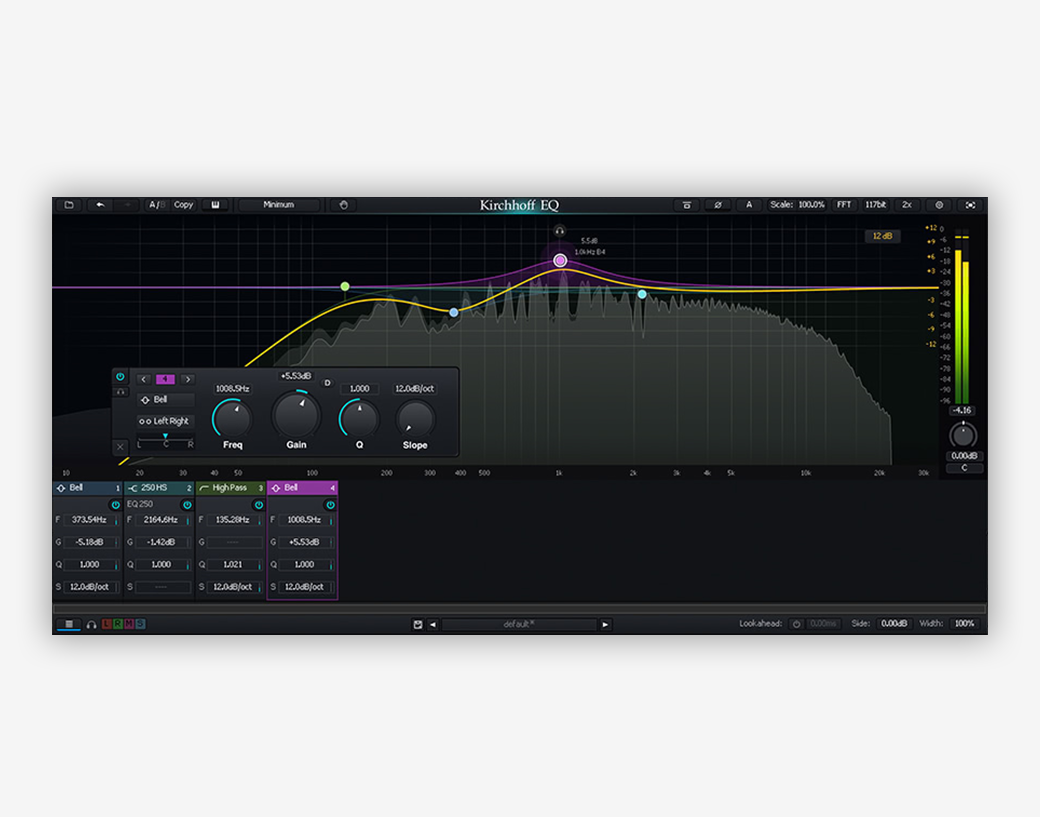The width and height of the screenshot is (1040, 817).
Task: Open the FFT analyzer options
Action: tap(844, 205)
